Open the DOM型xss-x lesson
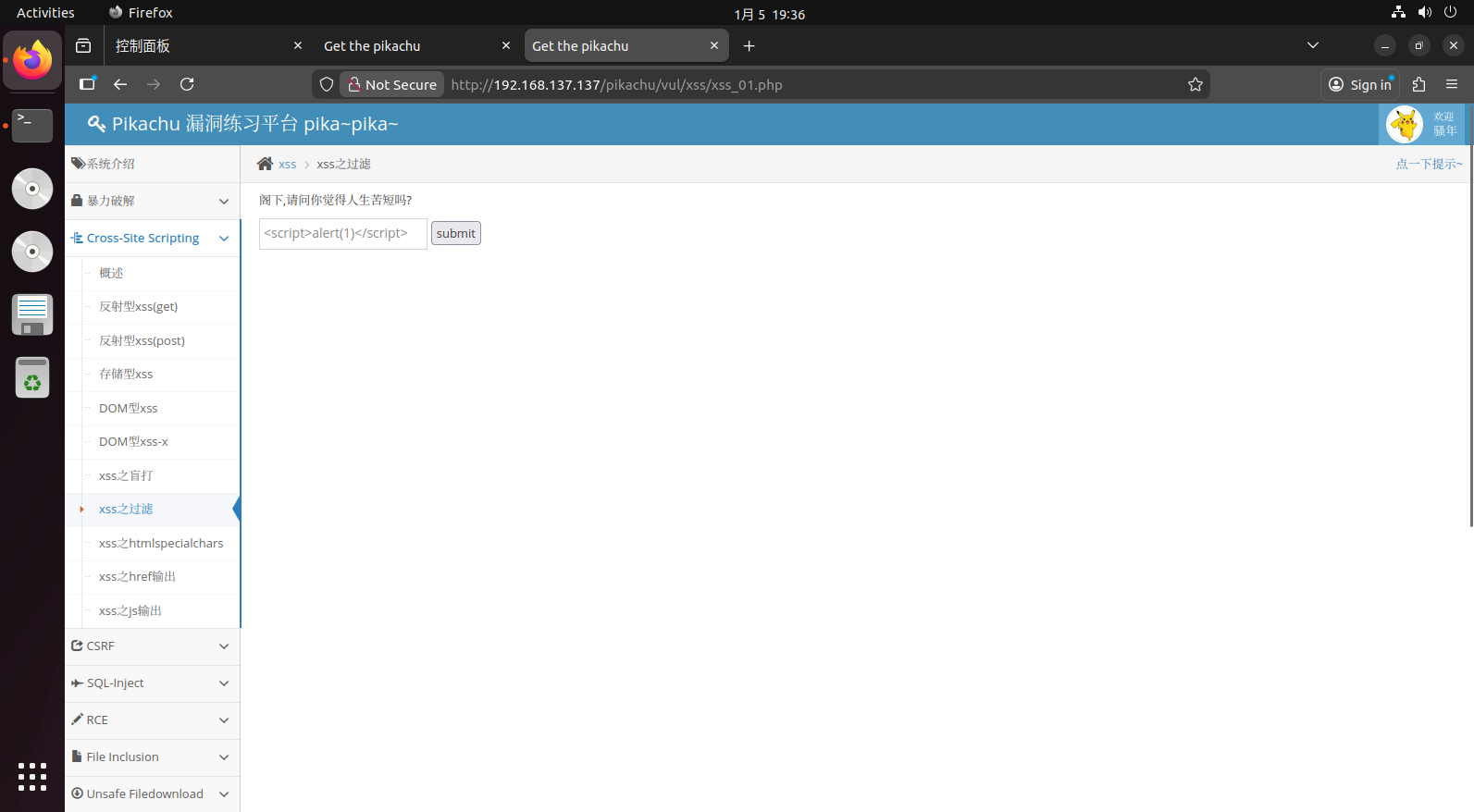 click(133, 441)
